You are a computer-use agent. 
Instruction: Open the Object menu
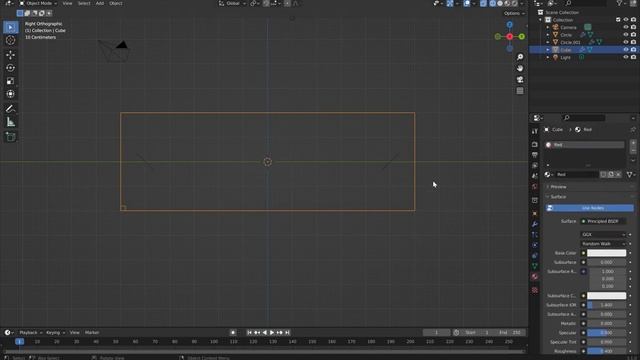pyautogui.click(x=116, y=3)
